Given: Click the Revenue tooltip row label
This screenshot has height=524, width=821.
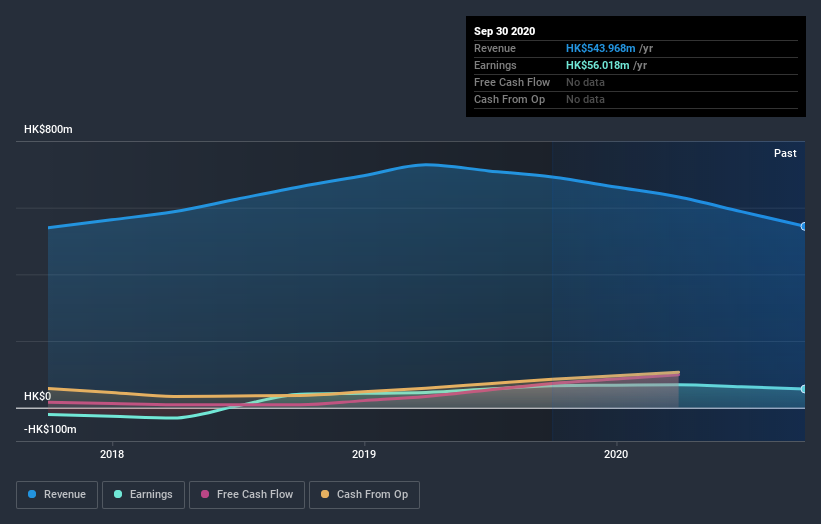Looking at the screenshot, I should coord(495,48).
